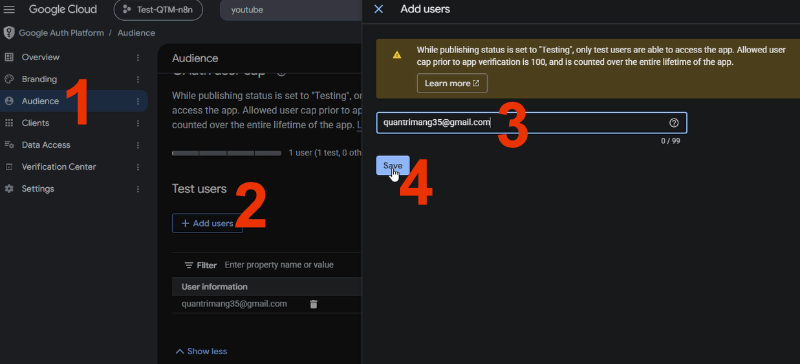
Task: Click the Filter list icon
Action: tap(189, 265)
